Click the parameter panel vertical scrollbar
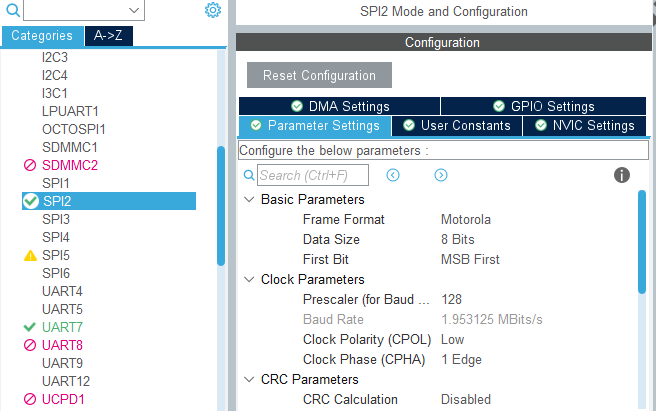656x411 pixels. pyautogui.click(x=642, y=242)
